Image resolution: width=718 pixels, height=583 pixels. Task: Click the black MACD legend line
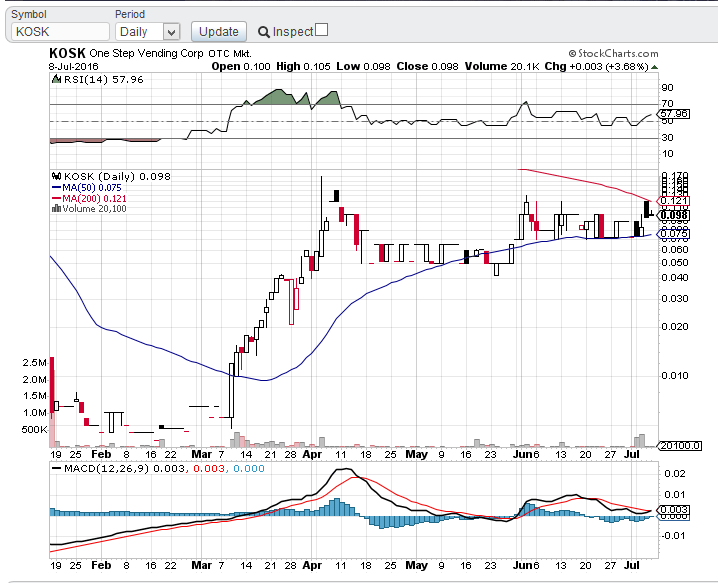click(x=57, y=469)
